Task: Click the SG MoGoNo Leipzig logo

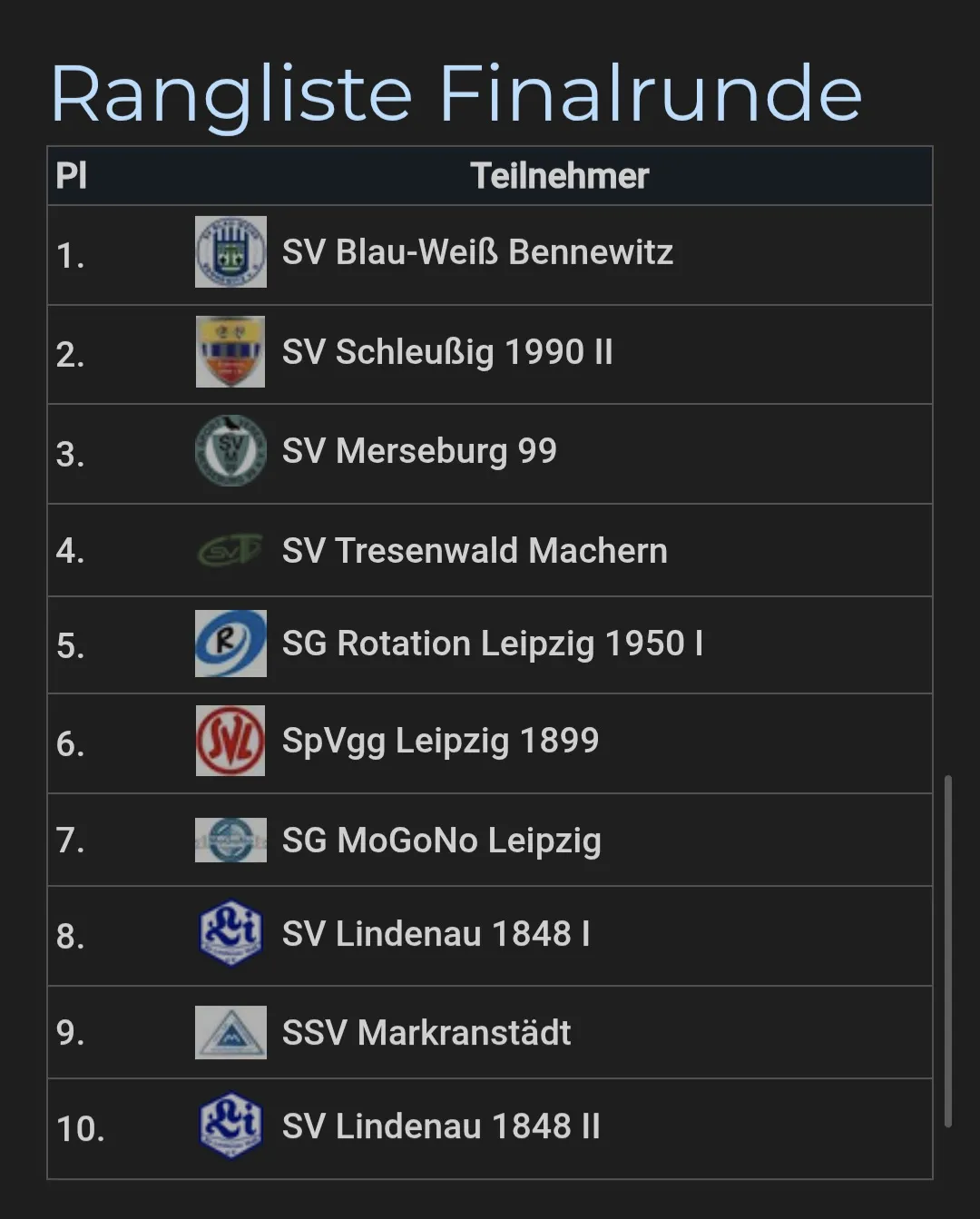Action: point(230,840)
